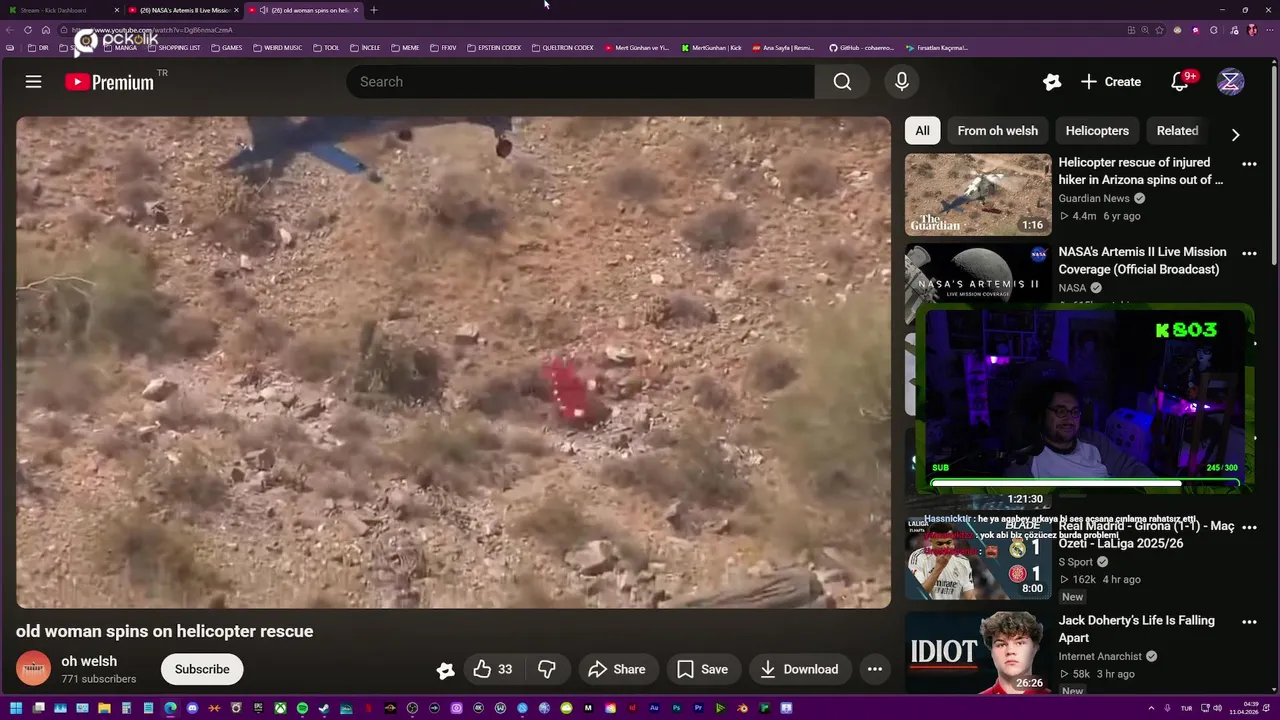The image size is (1280, 720).
Task: Open Xbox app from taskbar
Action: pyautogui.click(x=280, y=708)
